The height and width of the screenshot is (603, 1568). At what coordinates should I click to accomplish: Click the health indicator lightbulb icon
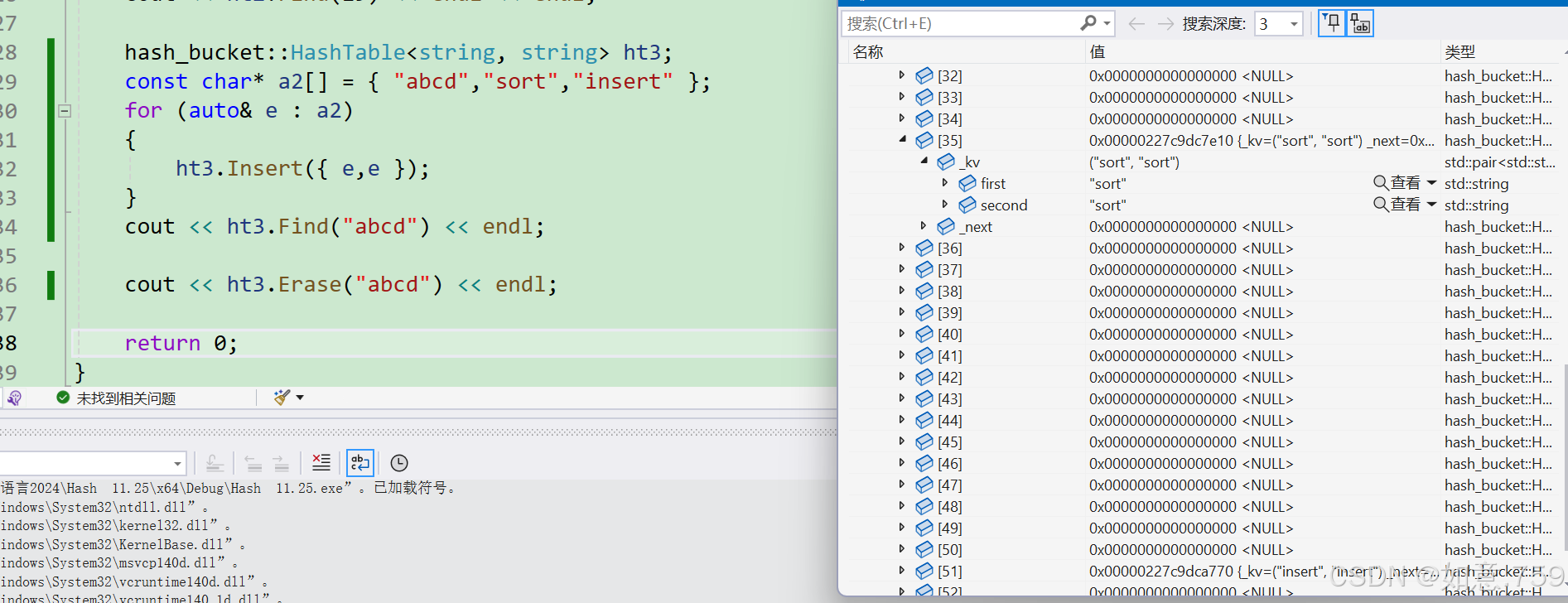coord(14,398)
